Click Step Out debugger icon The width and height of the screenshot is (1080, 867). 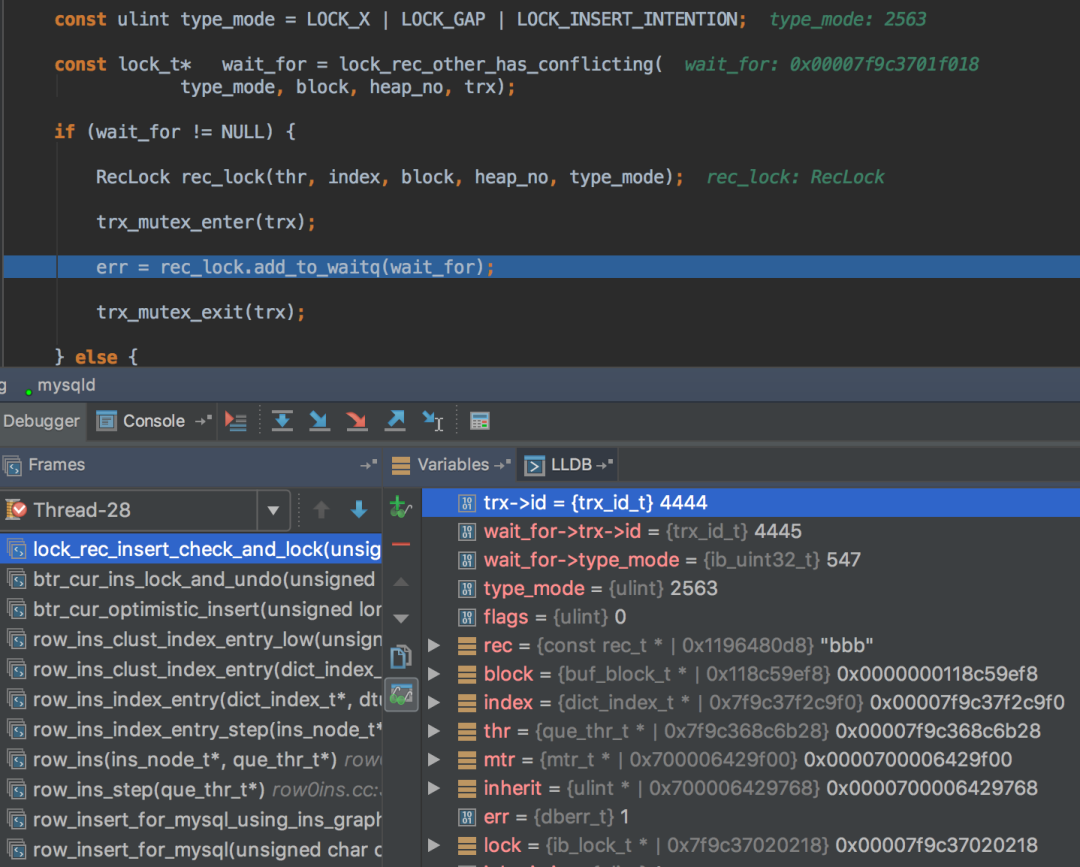coord(395,421)
